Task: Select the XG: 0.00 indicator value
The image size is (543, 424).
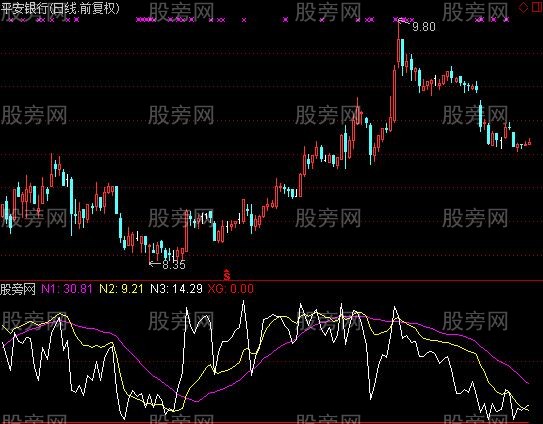Action: coord(231,289)
